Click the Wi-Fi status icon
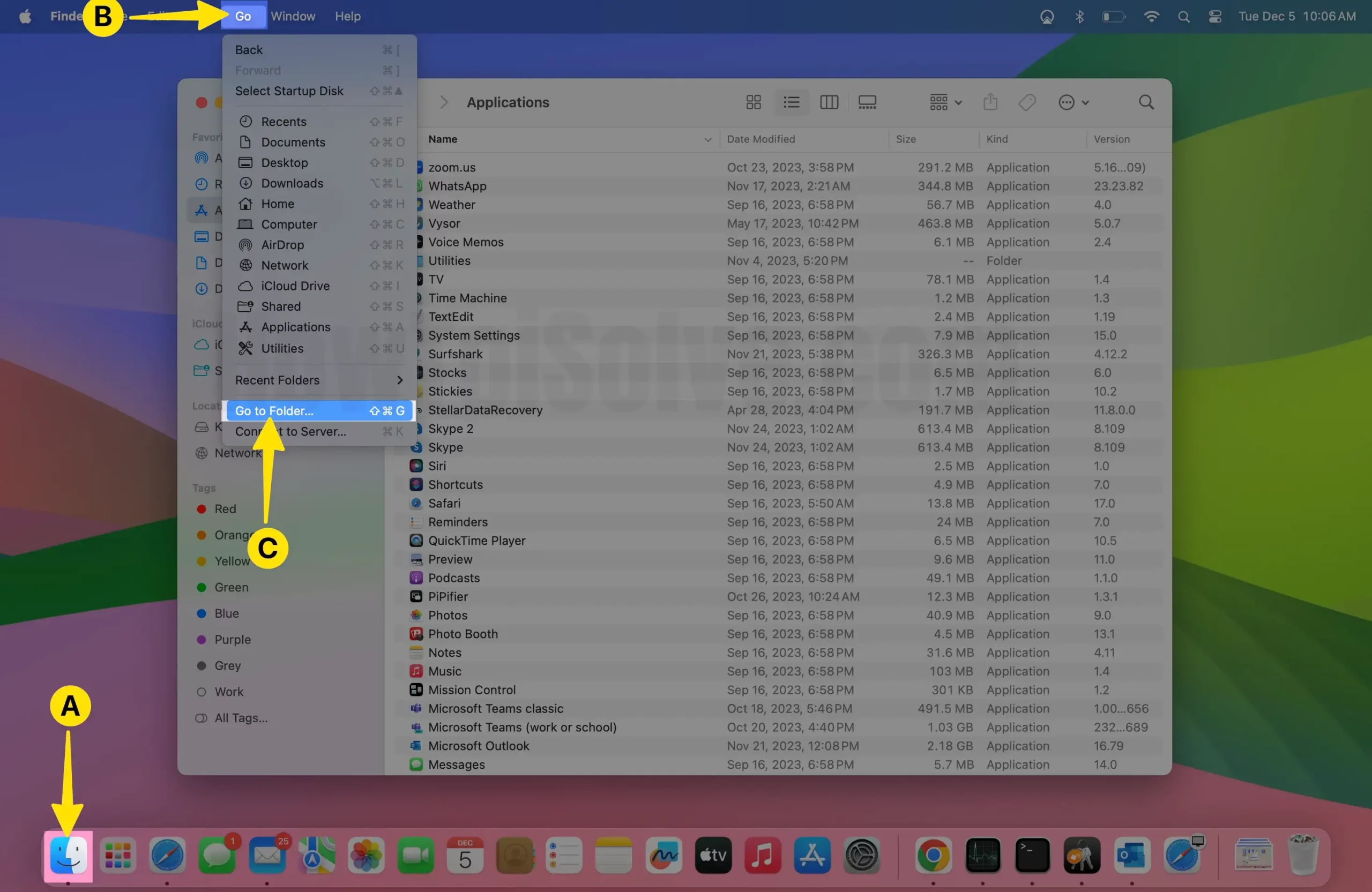Image resolution: width=1372 pixels, height=892 pixels. pyautogui.click(x=1151, y=16)
